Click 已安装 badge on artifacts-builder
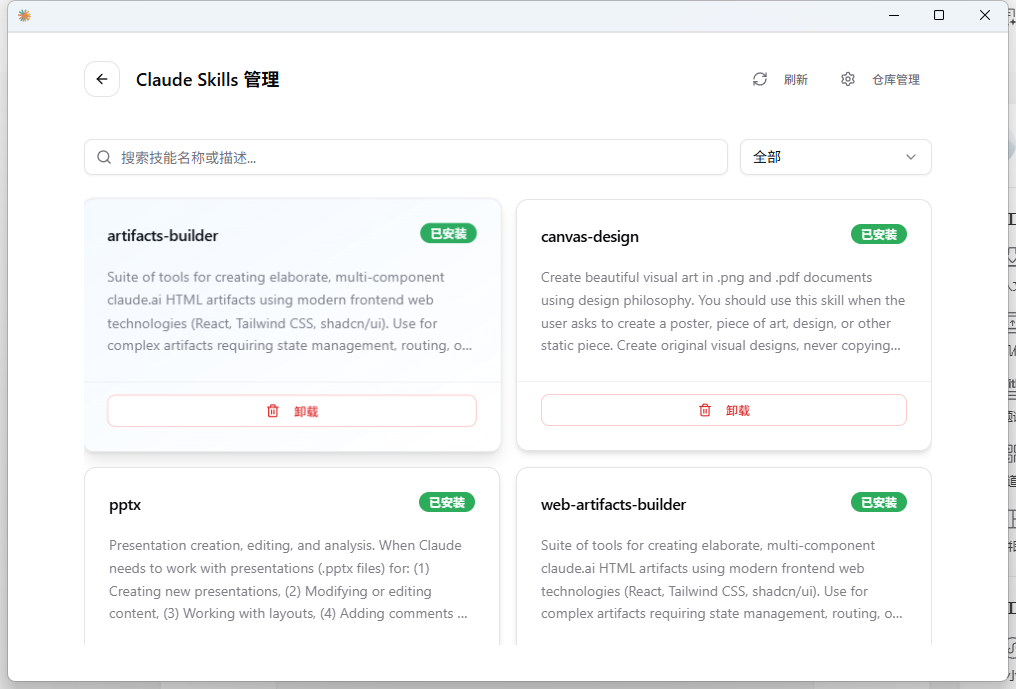Viewport: 1016px width, 689px height. pos(448,233)
